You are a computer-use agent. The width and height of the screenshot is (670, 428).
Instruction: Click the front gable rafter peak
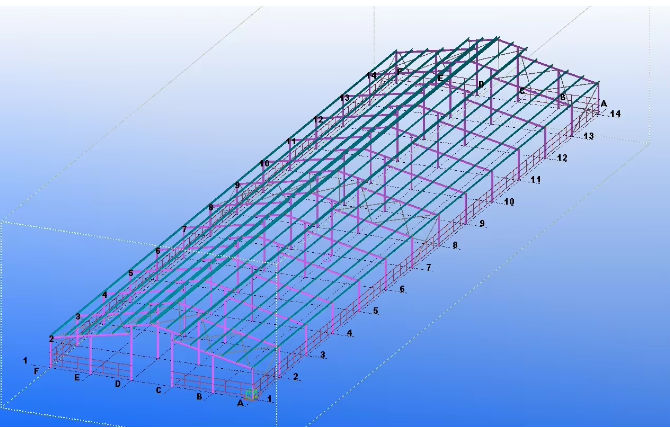pyautogui.click(x=149, y=324)
